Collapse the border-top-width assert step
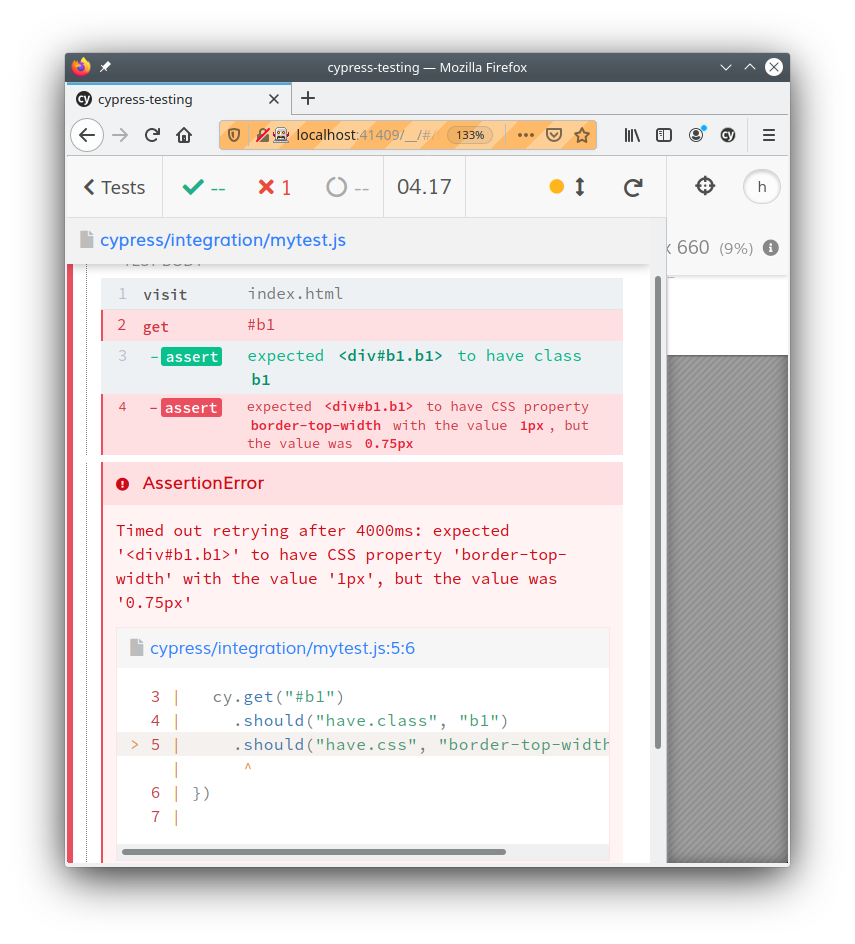Screen dimensions: 855x944 click(151, 407)
